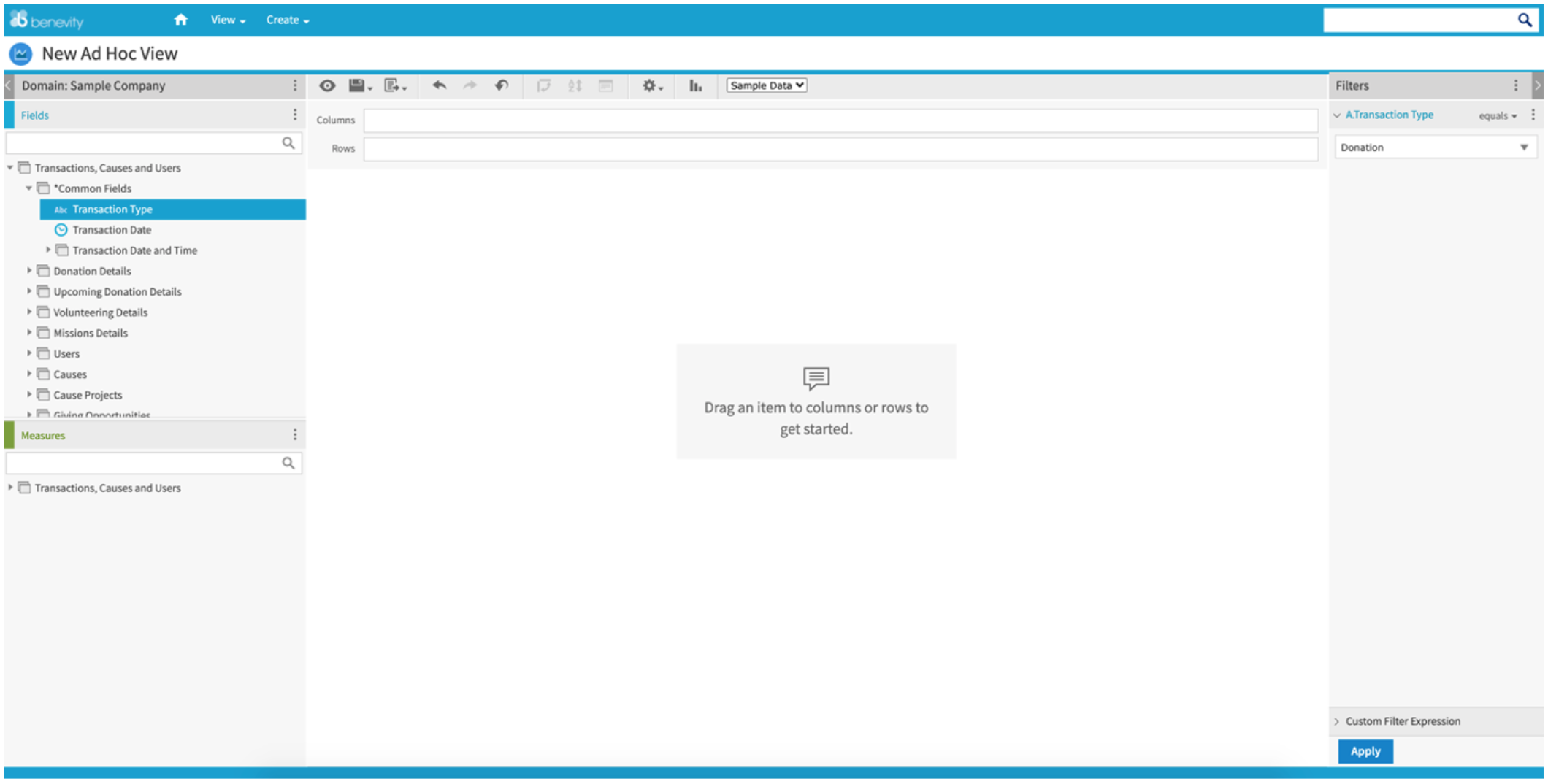The width and height of the screenshot is (1548, 784).
Task: Expand the Cause Projects folder
Action: click(29, 394)
